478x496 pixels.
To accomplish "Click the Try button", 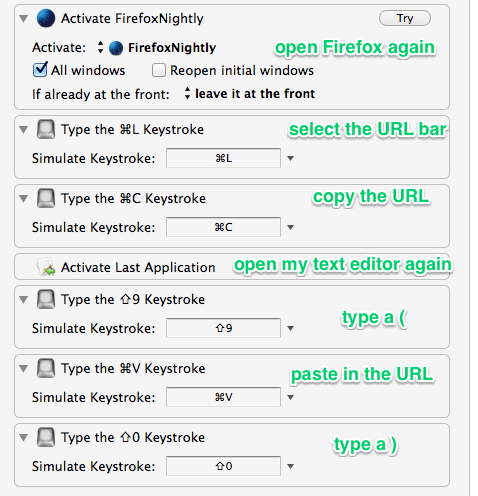I will click(x=405, y=18).
